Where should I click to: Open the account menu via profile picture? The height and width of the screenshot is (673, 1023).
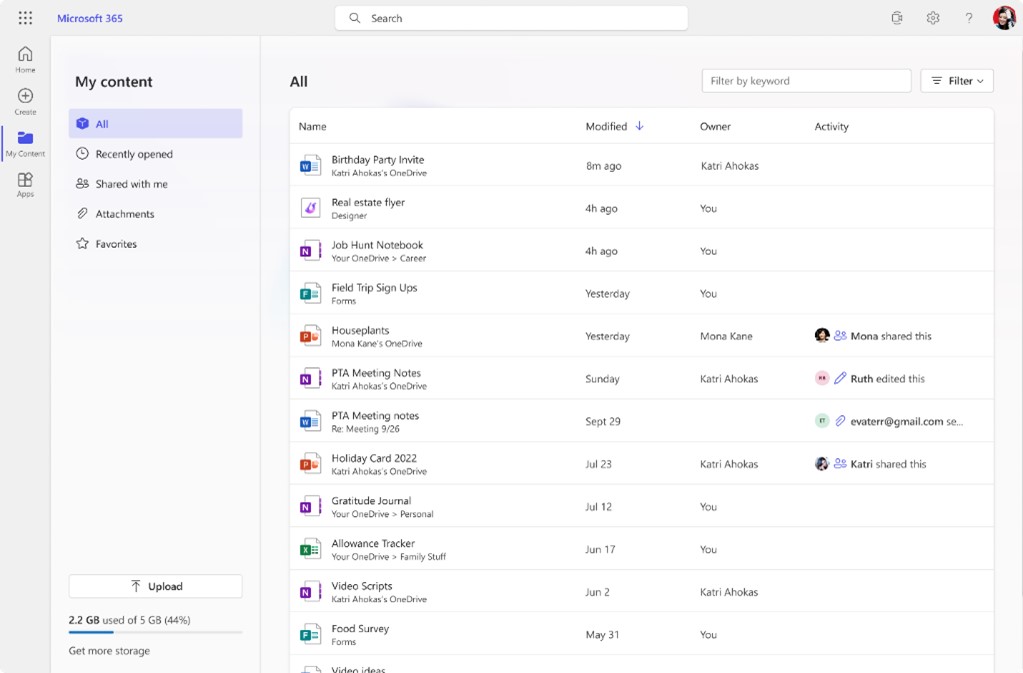pyautogui.click(x=1003, y=17)
